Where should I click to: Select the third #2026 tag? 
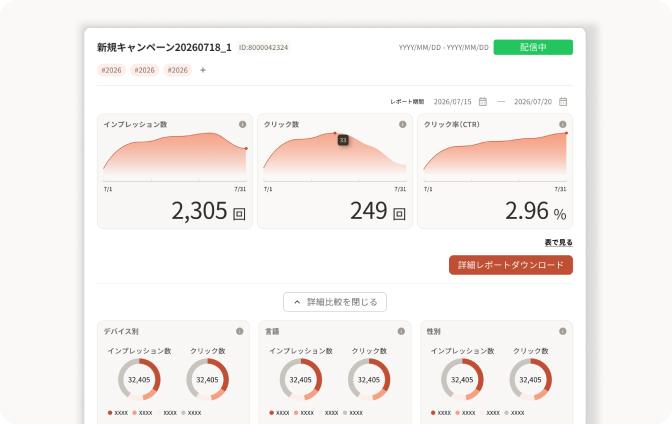tap(177, 70)
